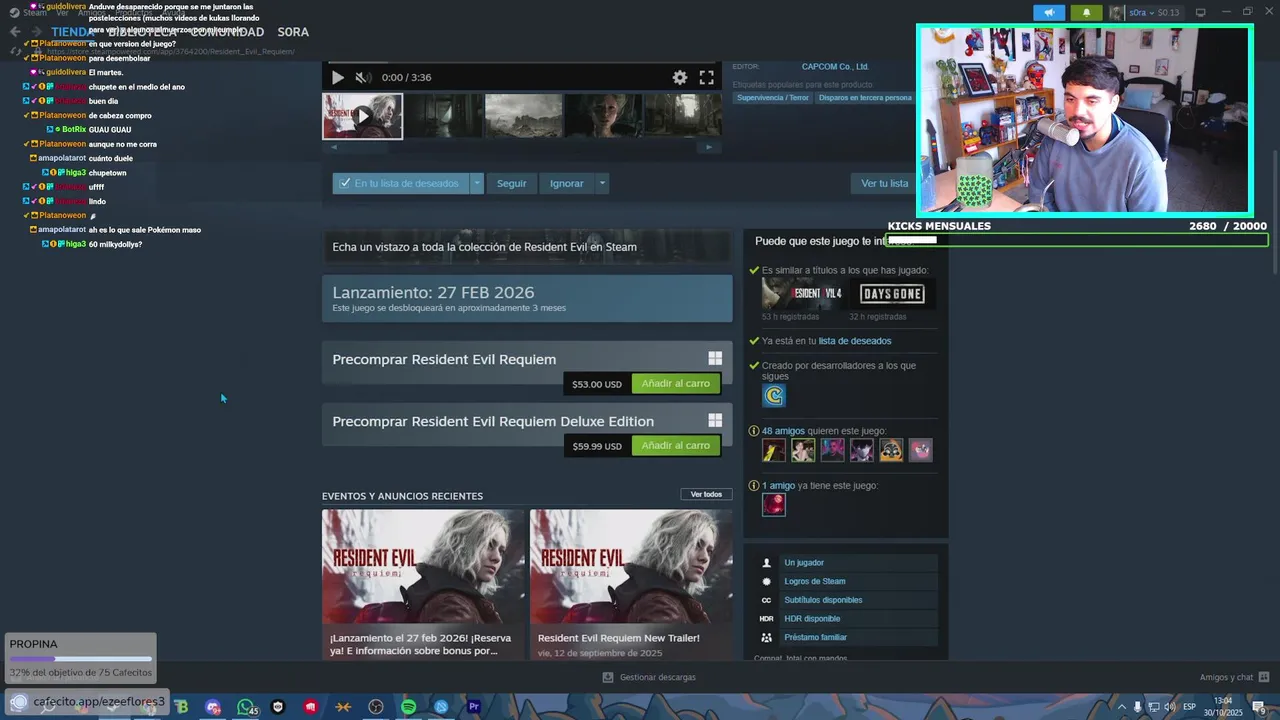The width and height of the screenshot is (1280, 720).
Task: Open Windows notification center icon
Action: pos(1259,707)
